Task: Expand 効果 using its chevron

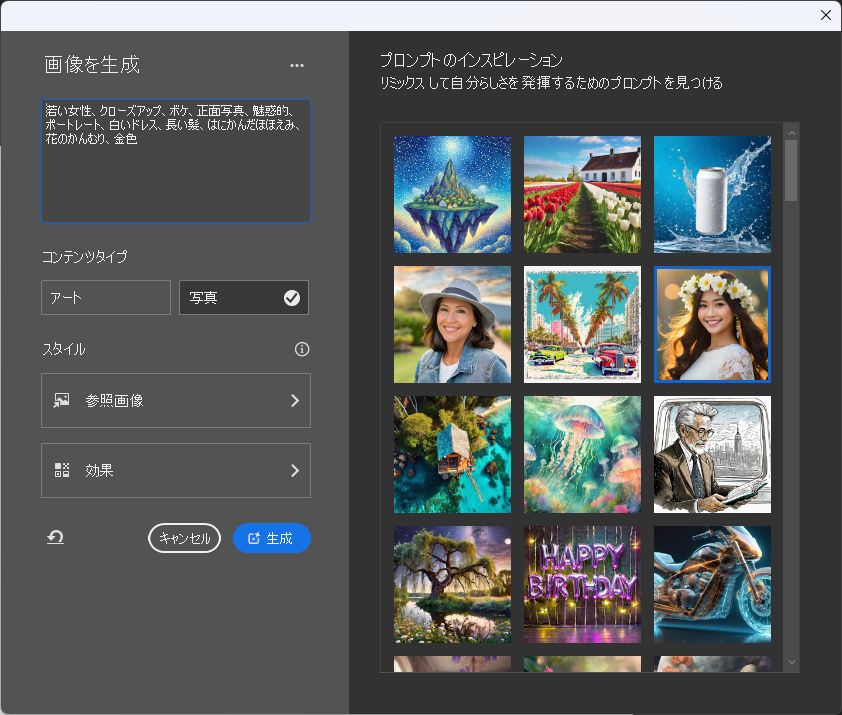Action: pos(293,470)
